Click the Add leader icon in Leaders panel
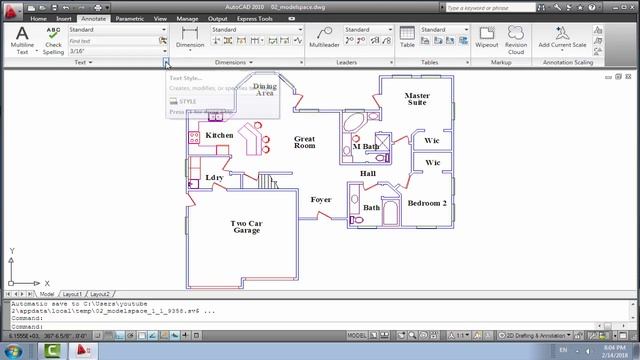Screen dimensions: 640x360 coord(349,40)
